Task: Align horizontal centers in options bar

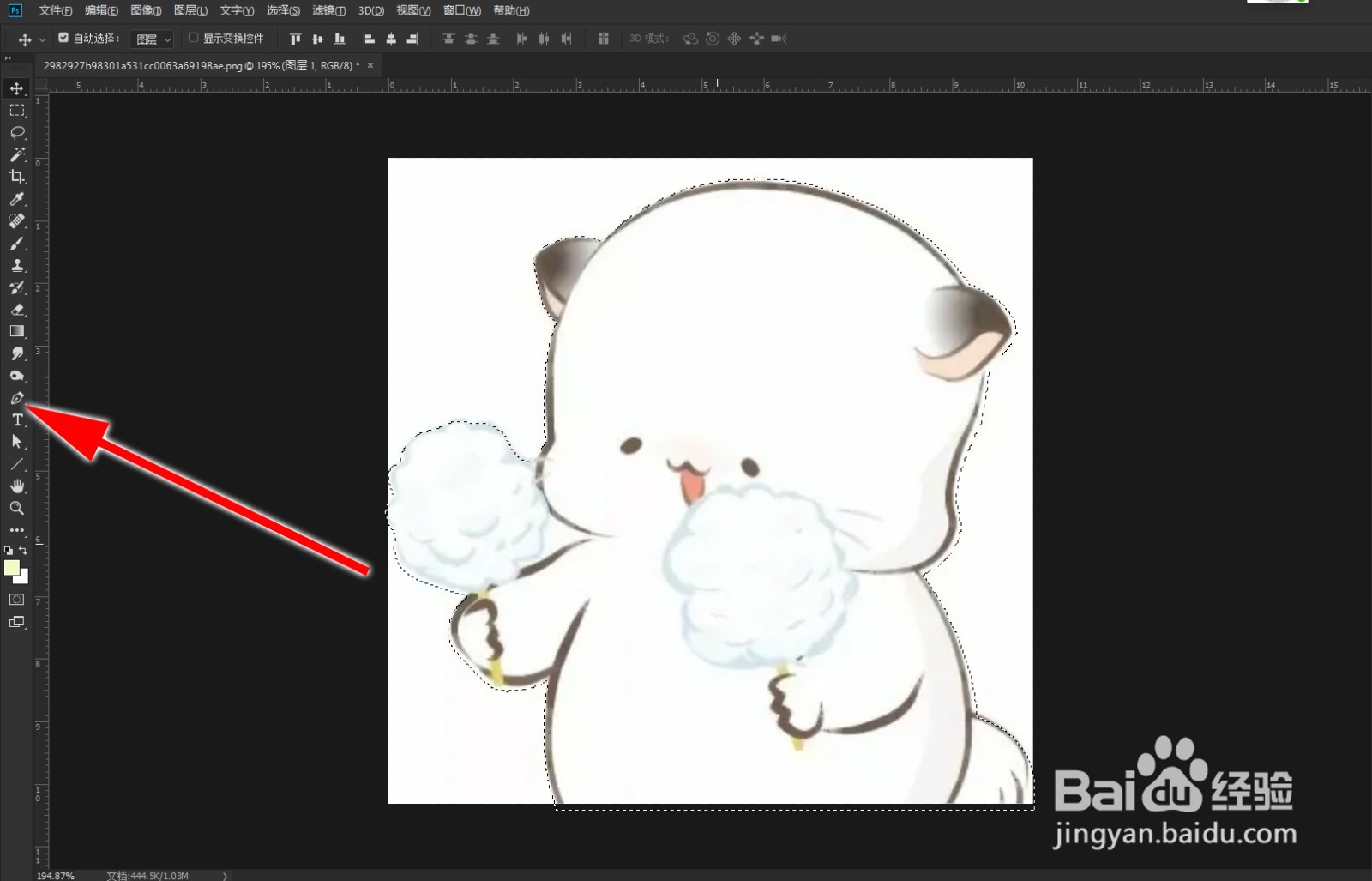Action: pos(391,39)
